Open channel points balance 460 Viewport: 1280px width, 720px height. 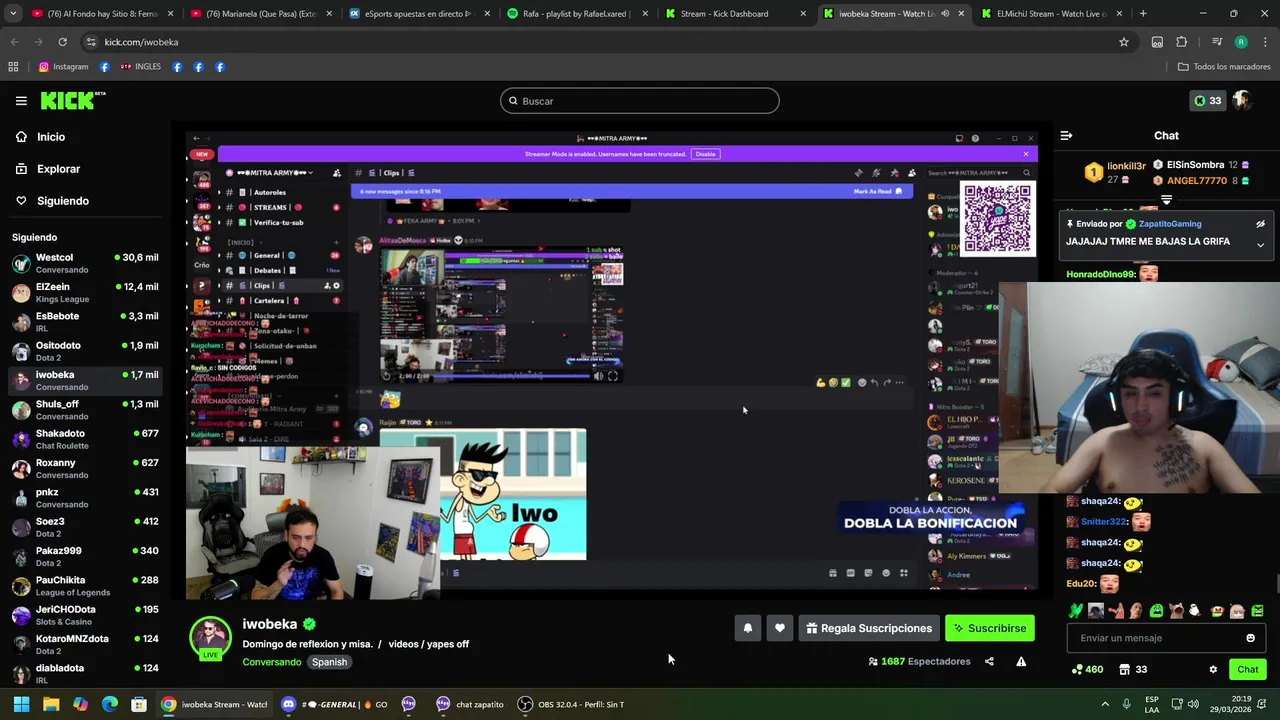[1087, 669]
